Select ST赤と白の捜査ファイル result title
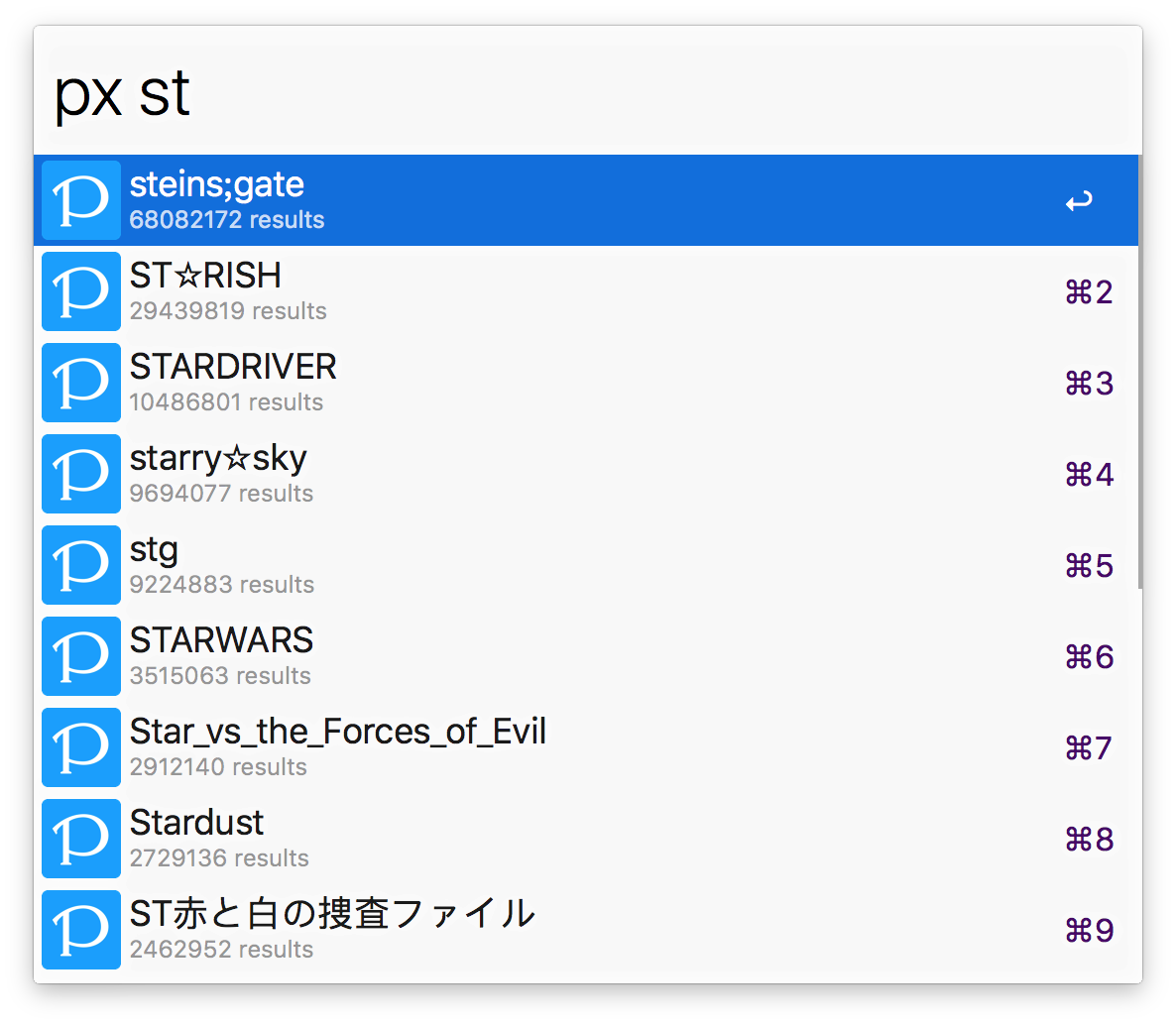1176x1025 pixels. (332, 914)
